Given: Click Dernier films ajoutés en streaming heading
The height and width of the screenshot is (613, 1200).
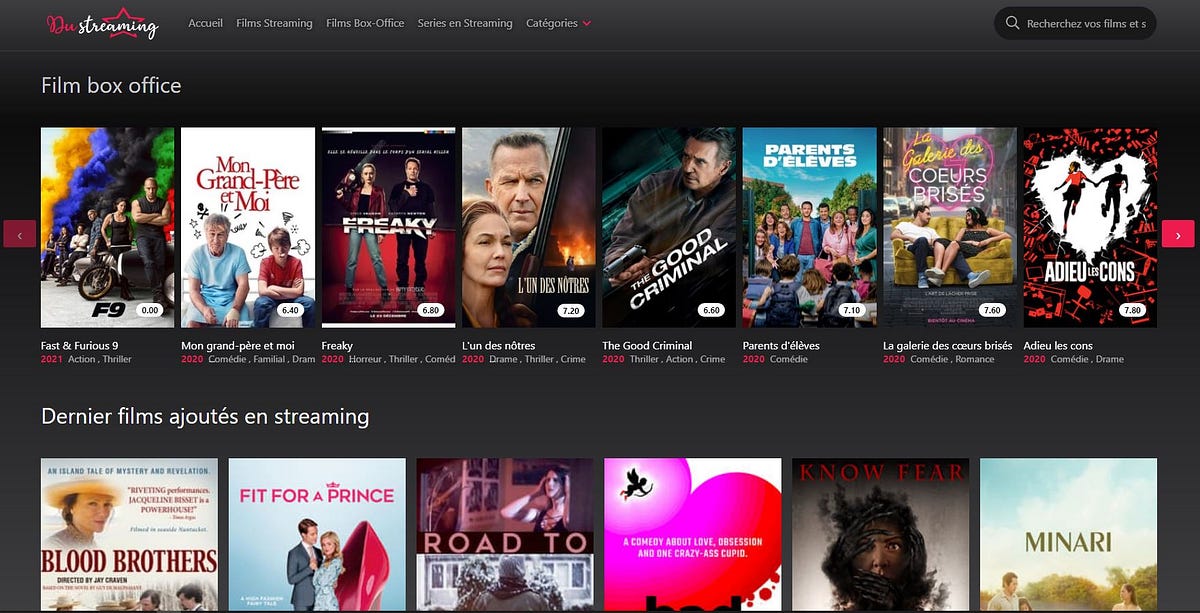Looking at the screenshot, I should 205,416.
